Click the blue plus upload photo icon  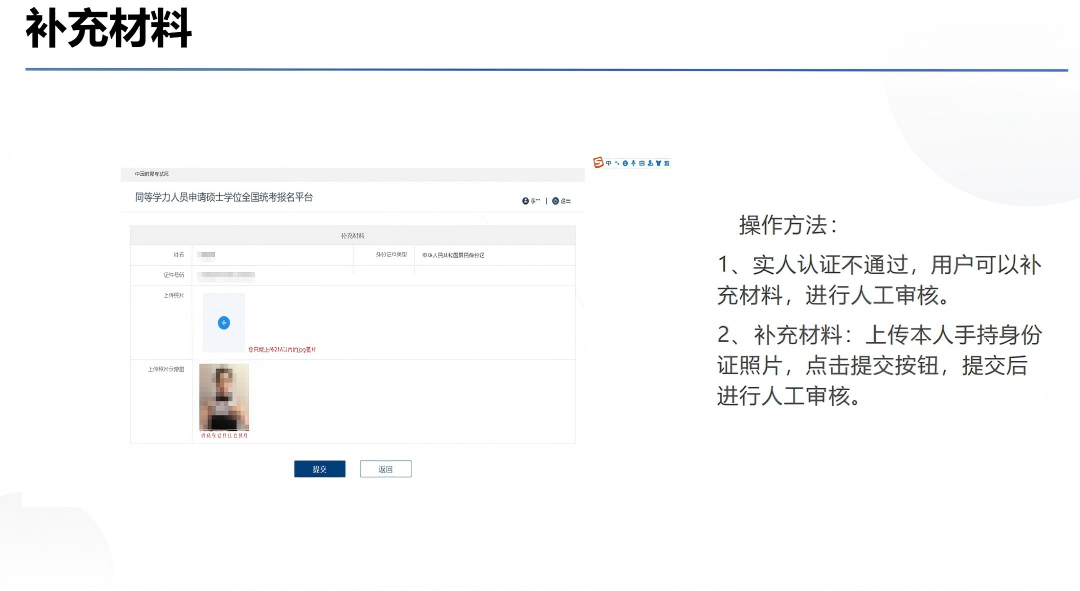[224, 322]
